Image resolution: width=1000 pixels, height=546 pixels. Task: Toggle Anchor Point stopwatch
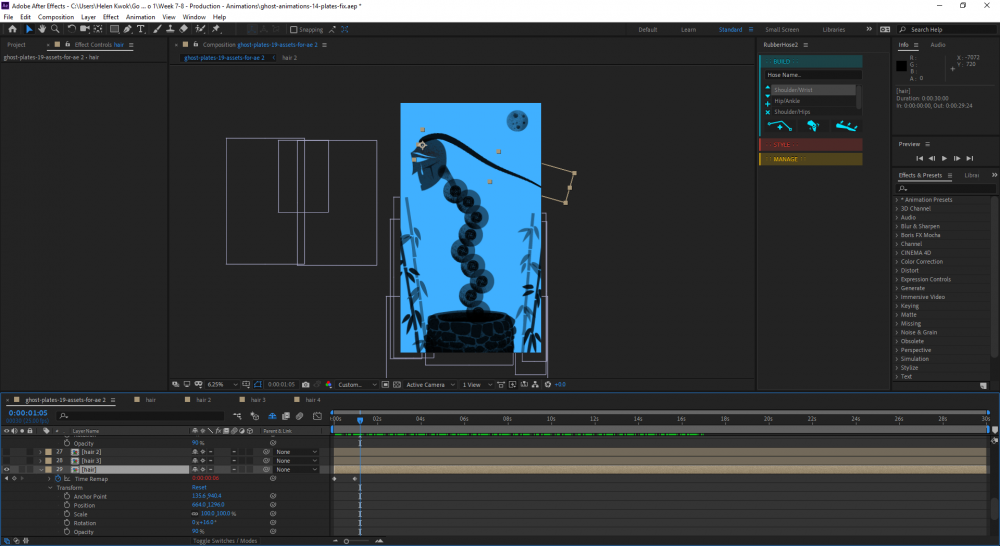click(67, 496)
